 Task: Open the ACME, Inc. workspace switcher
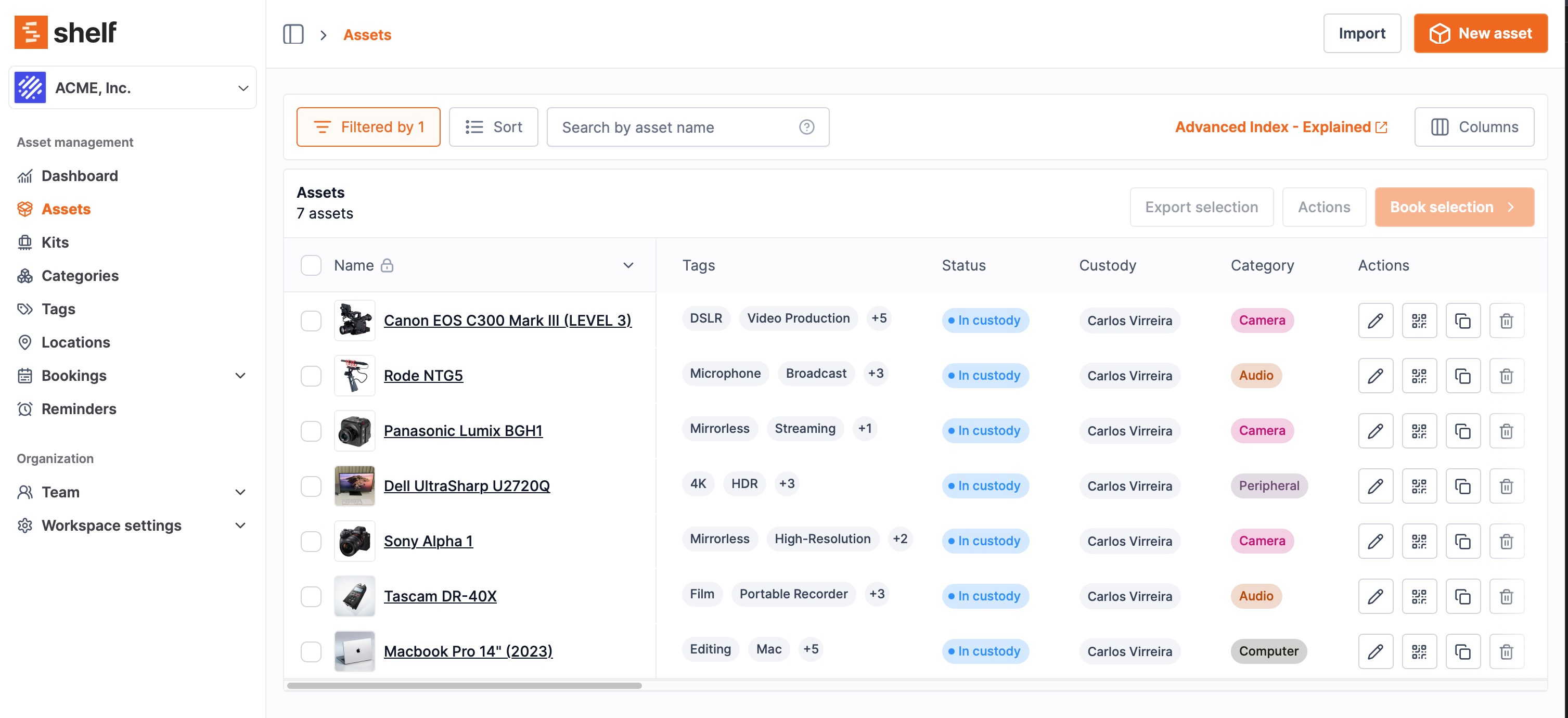coord(133,88)
